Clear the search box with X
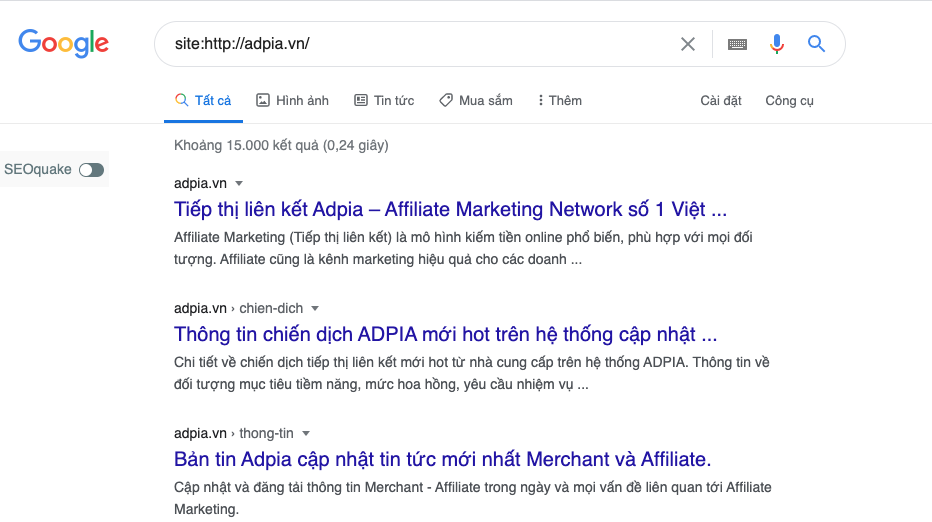Image resolution: width=932 pixels, height=522 pixels. pyautogui.click(x=688, y=44)
